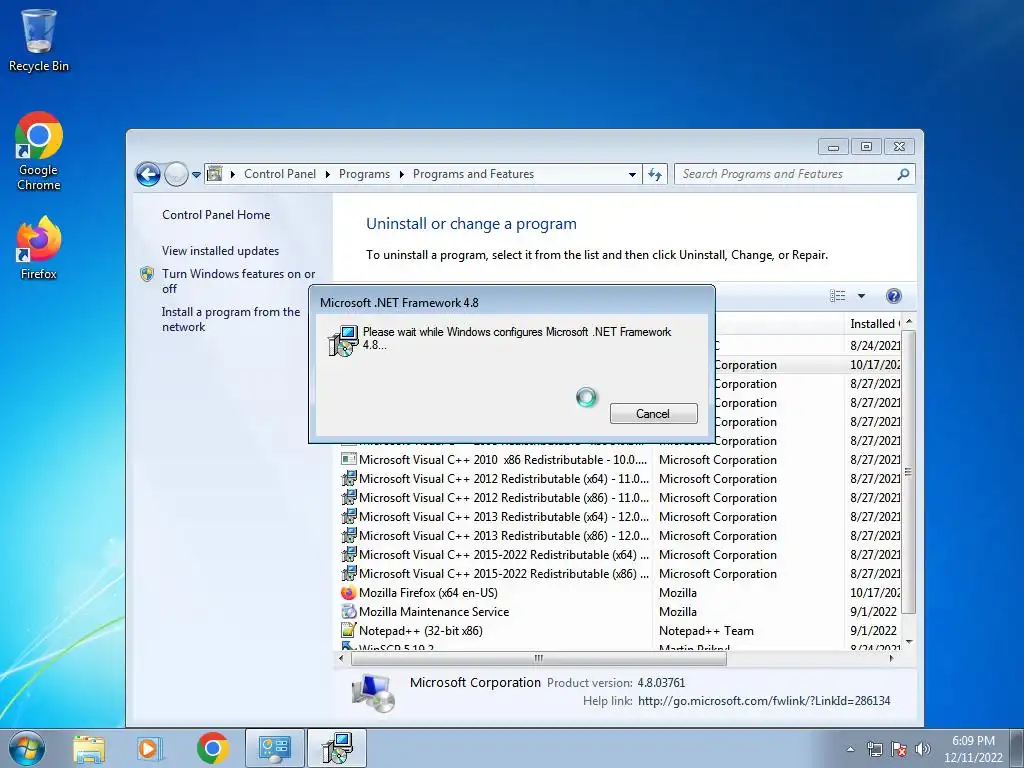The width and height of the screenshot is (1024, 768).
Task: Click the blue Help question mark icon
Action: point(893,296)
